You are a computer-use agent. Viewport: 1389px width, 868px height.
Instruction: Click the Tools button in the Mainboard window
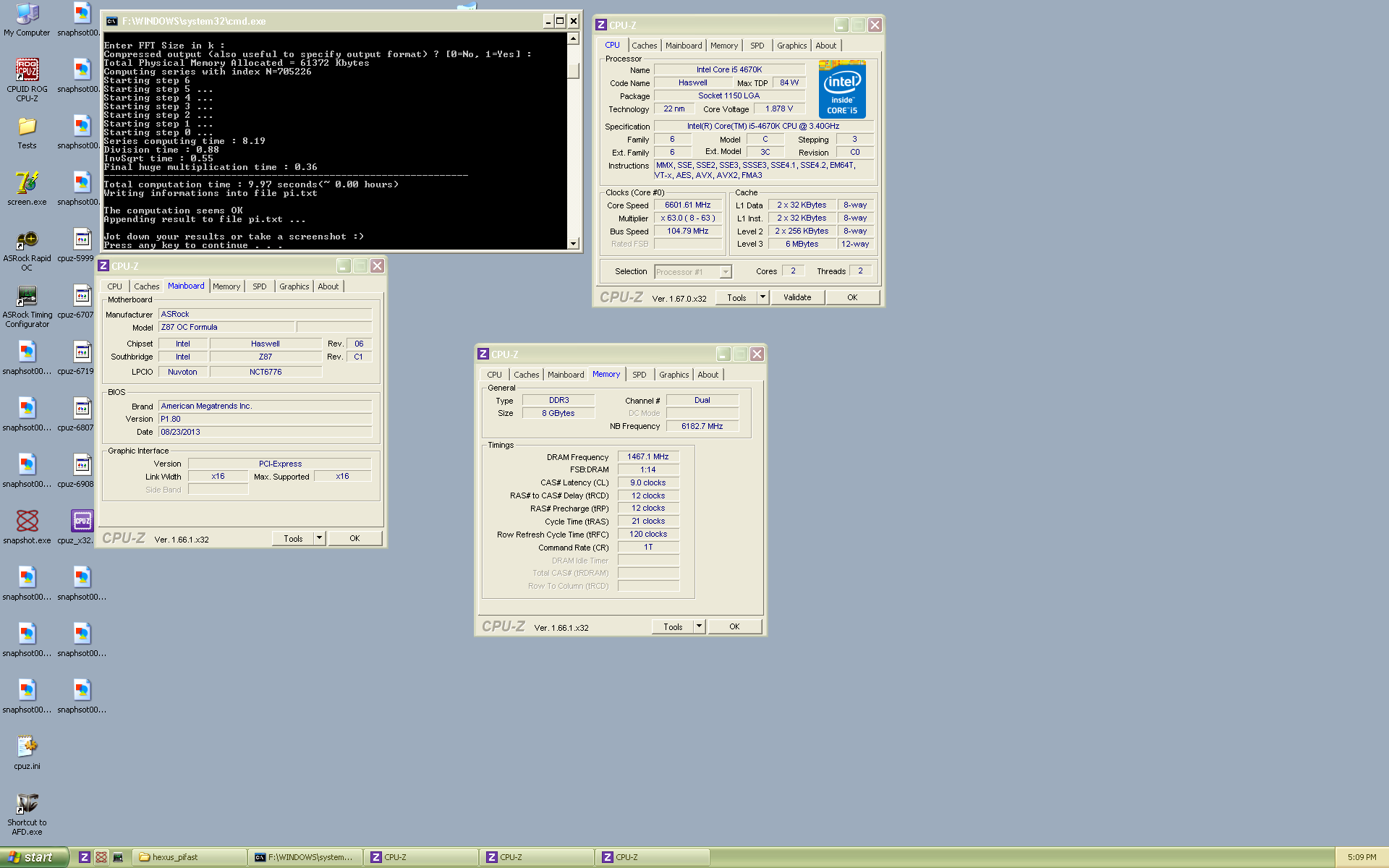pos(293,538)
